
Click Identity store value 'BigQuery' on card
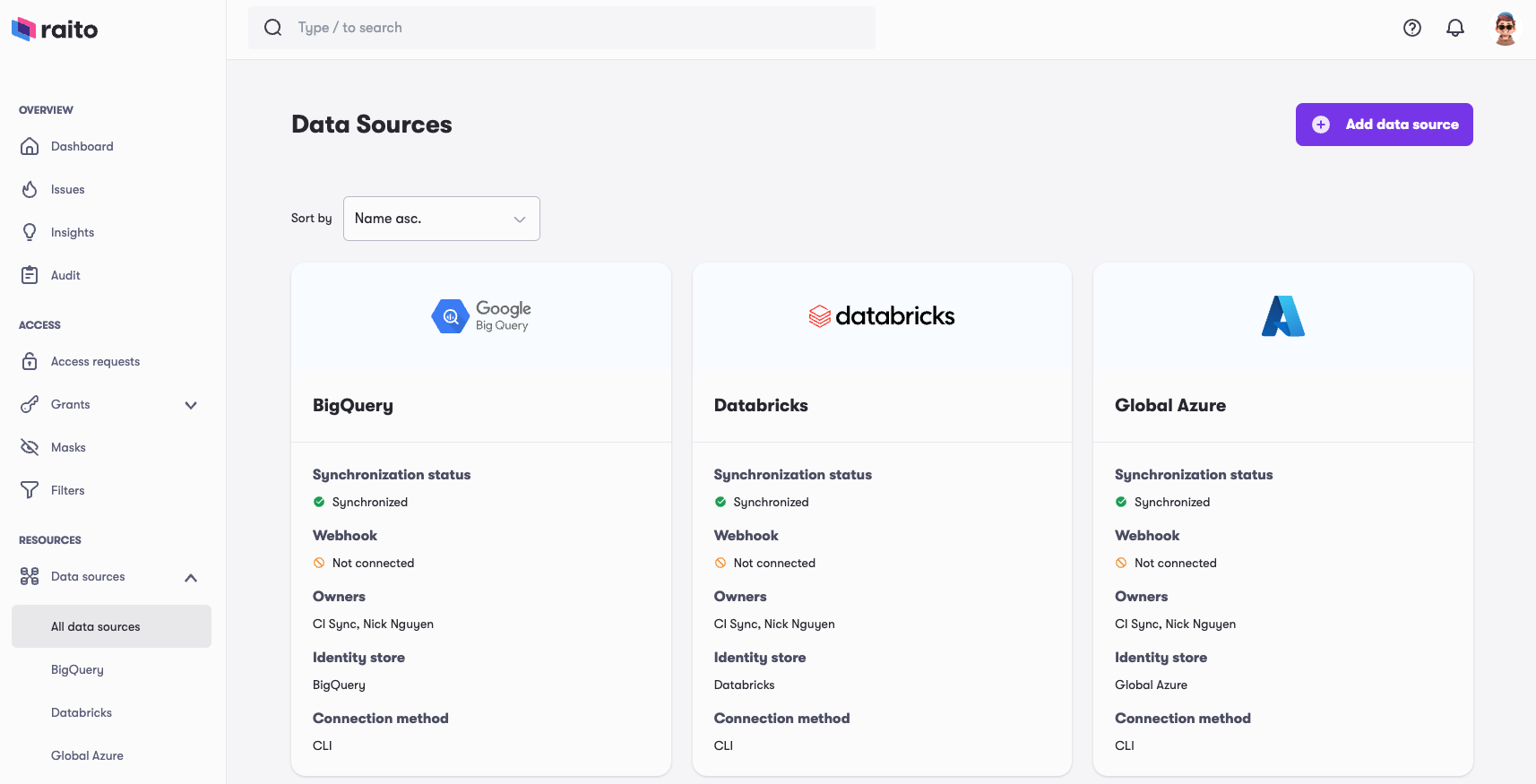pos(339,685)
